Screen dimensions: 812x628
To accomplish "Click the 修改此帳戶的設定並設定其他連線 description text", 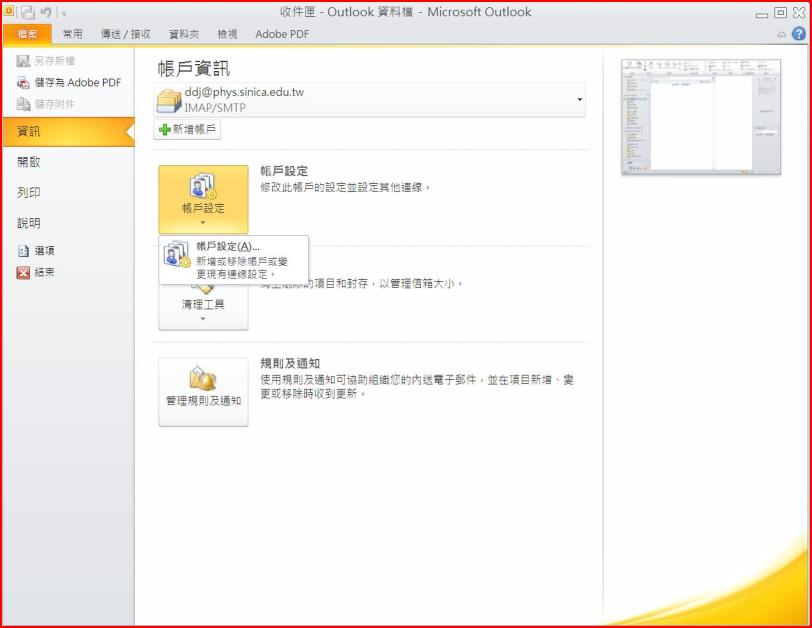I will [x=345, y=187].
